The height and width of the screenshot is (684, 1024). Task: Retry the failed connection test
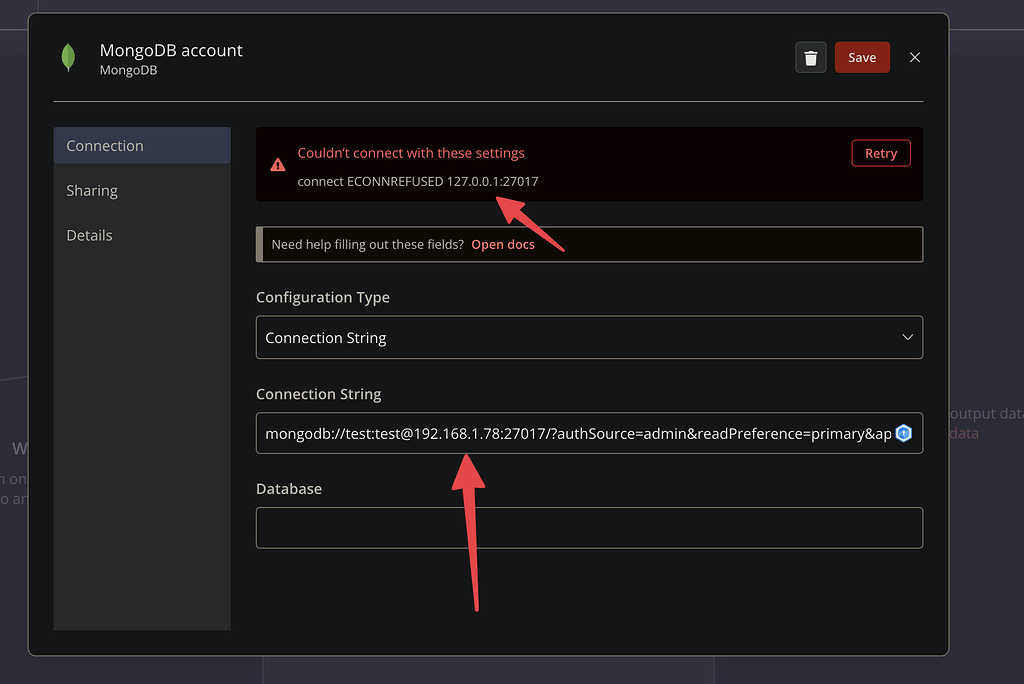pyautogui.click(x=880, y=153)
